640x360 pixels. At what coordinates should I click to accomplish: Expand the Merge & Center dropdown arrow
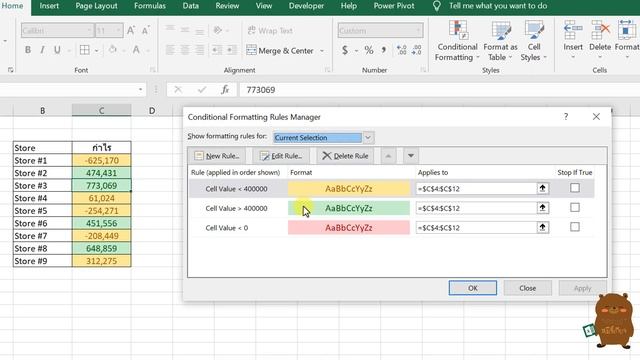pyautogui.click(x=322, y=51)
